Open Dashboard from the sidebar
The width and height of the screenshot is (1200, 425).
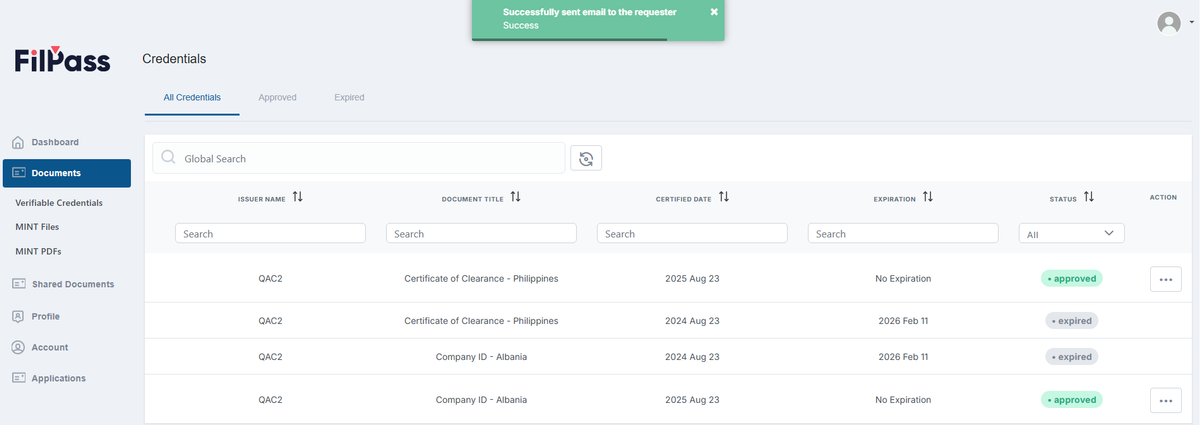55,142
